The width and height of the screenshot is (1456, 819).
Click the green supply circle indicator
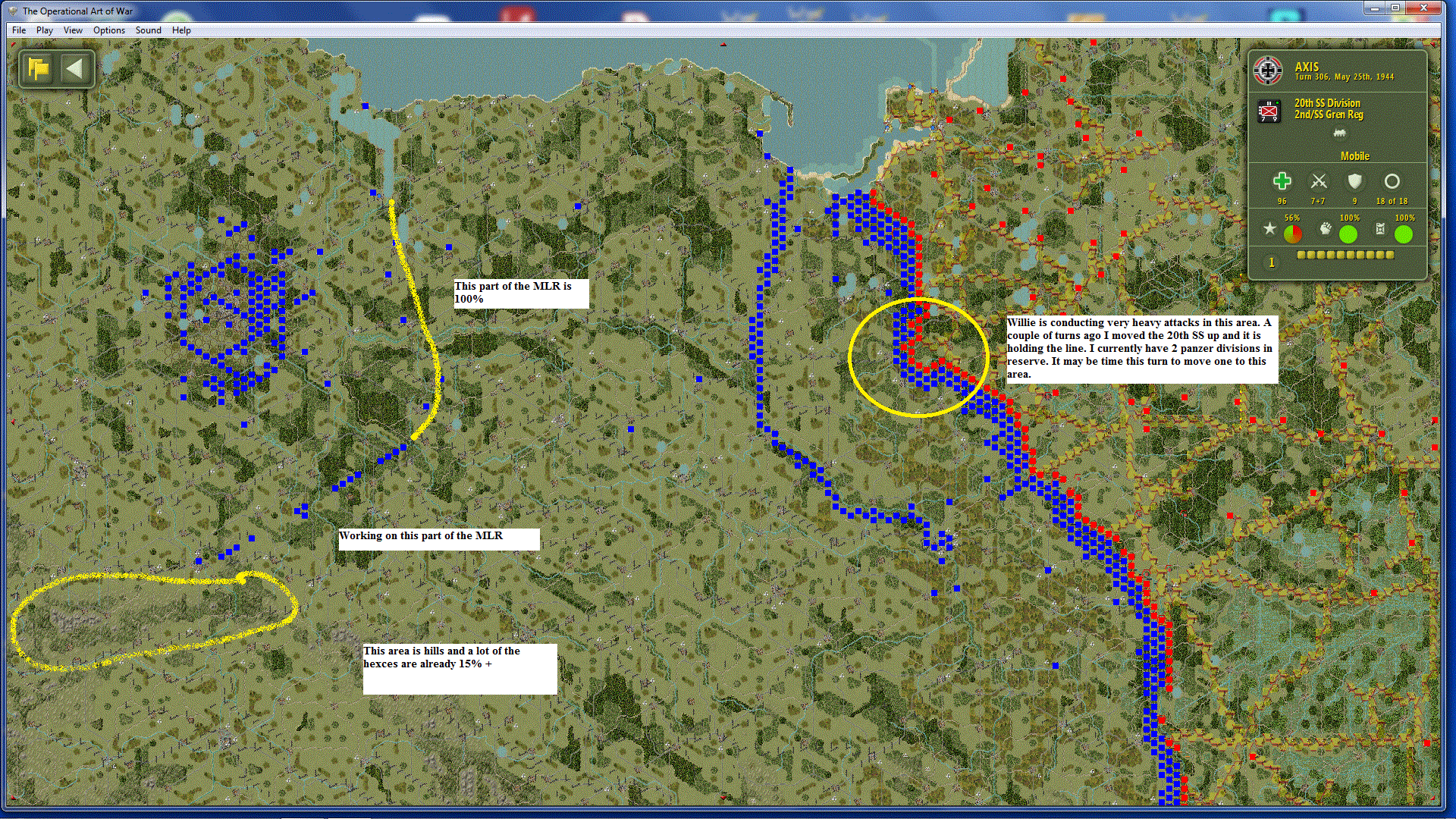[1404, 234]
